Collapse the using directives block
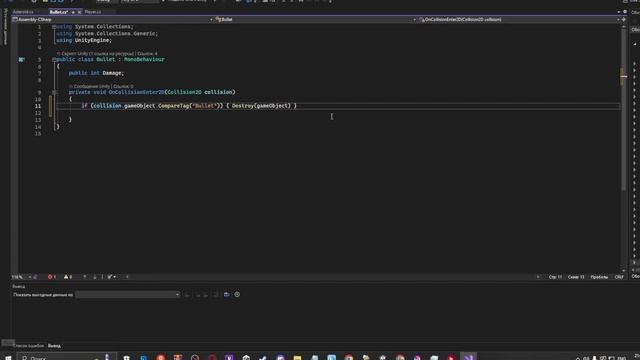 (x=54, y=27)
